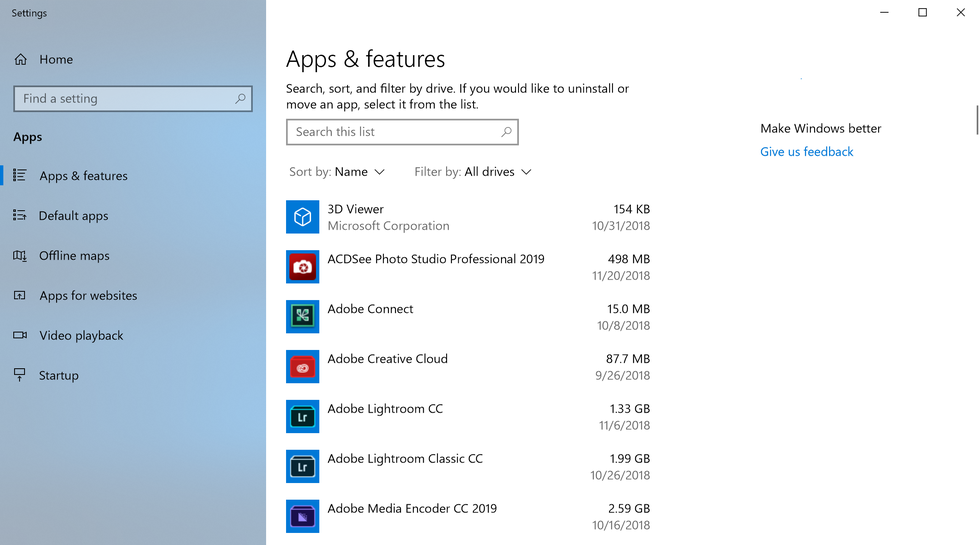
Task: Select the Adobe Lightroom Classic CC name
Action: [x=405, y=459]
